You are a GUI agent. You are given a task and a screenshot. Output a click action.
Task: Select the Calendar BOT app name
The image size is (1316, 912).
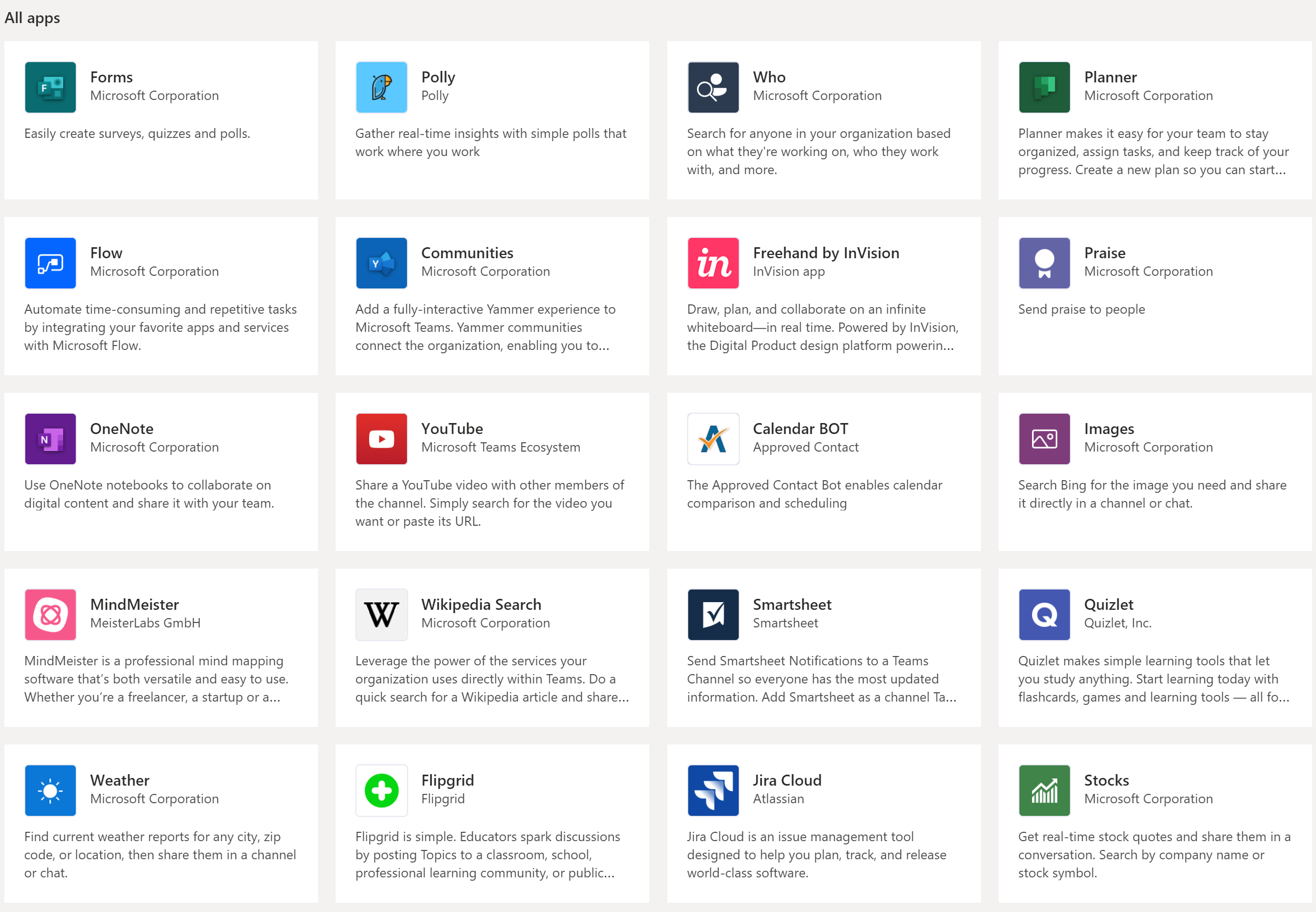[800, 429]
